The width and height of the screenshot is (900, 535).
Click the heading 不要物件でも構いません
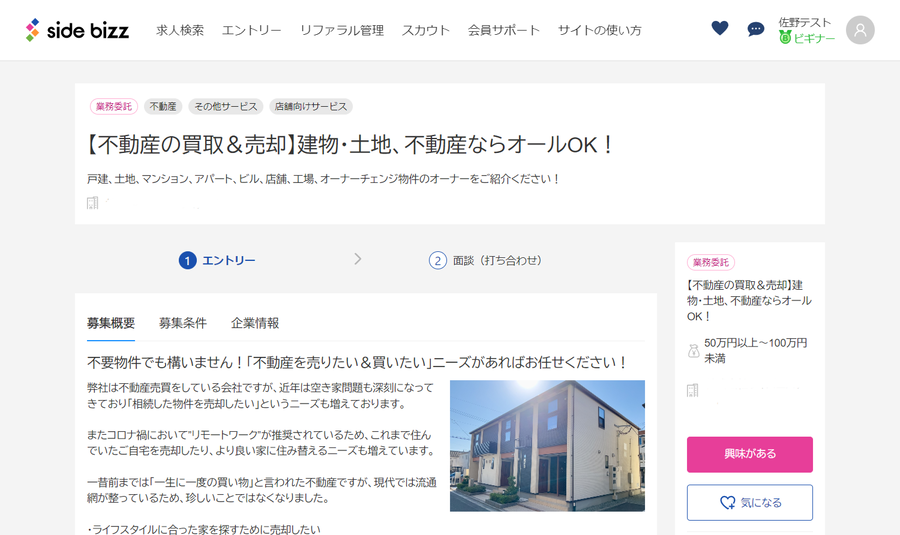[x=357, y=363]
